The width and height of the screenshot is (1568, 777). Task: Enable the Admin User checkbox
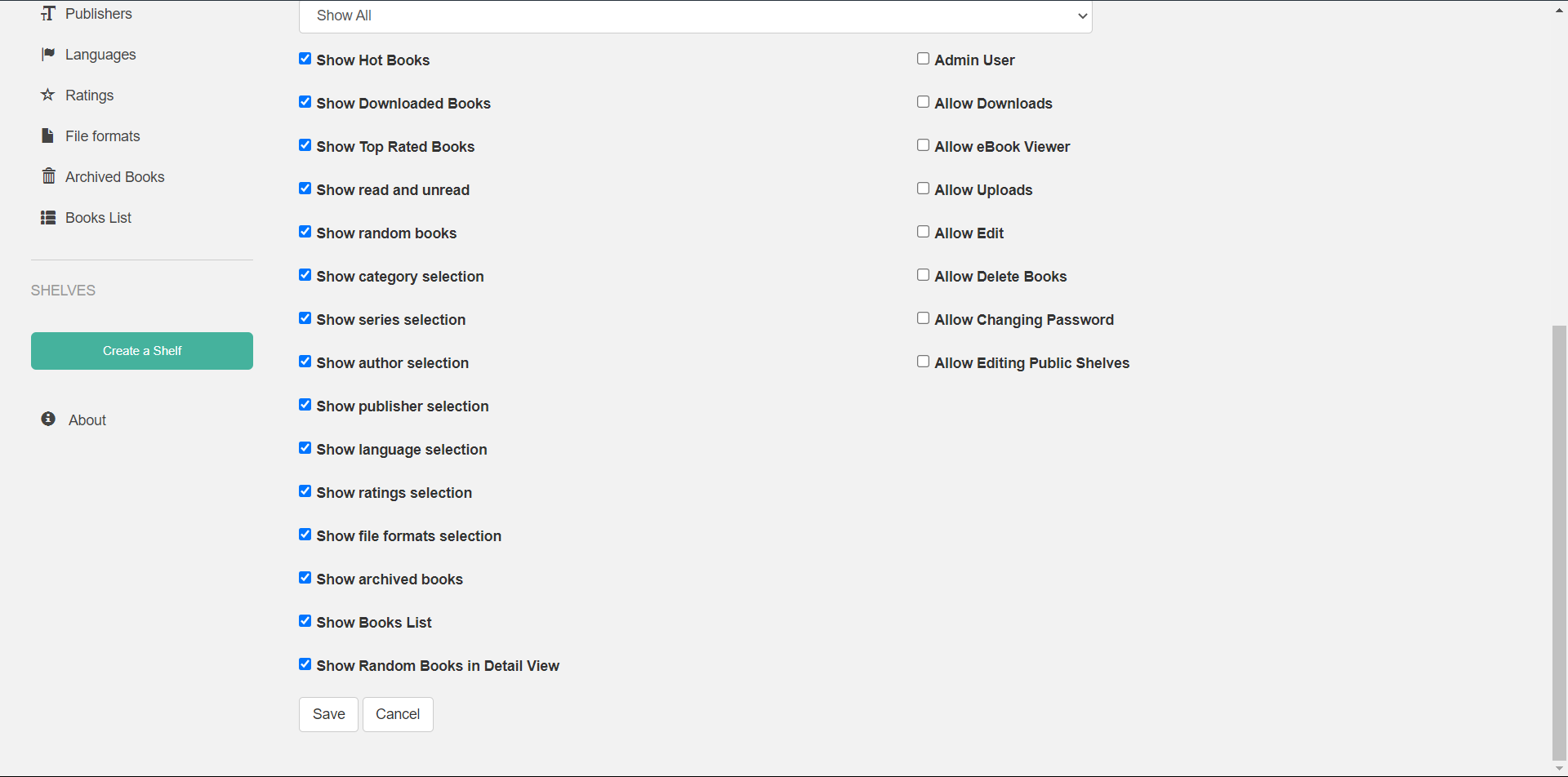(x=923, y=59)
